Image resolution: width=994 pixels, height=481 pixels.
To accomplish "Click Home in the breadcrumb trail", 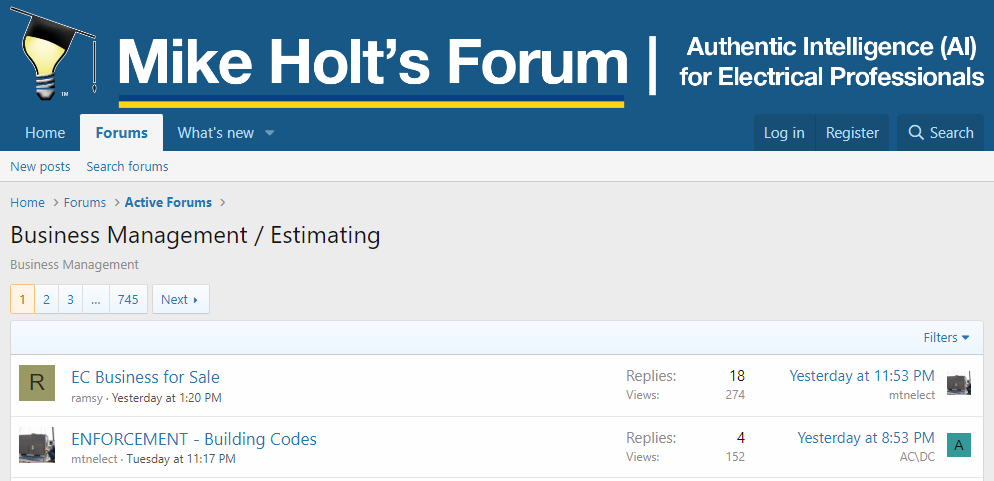I will 27,202.
